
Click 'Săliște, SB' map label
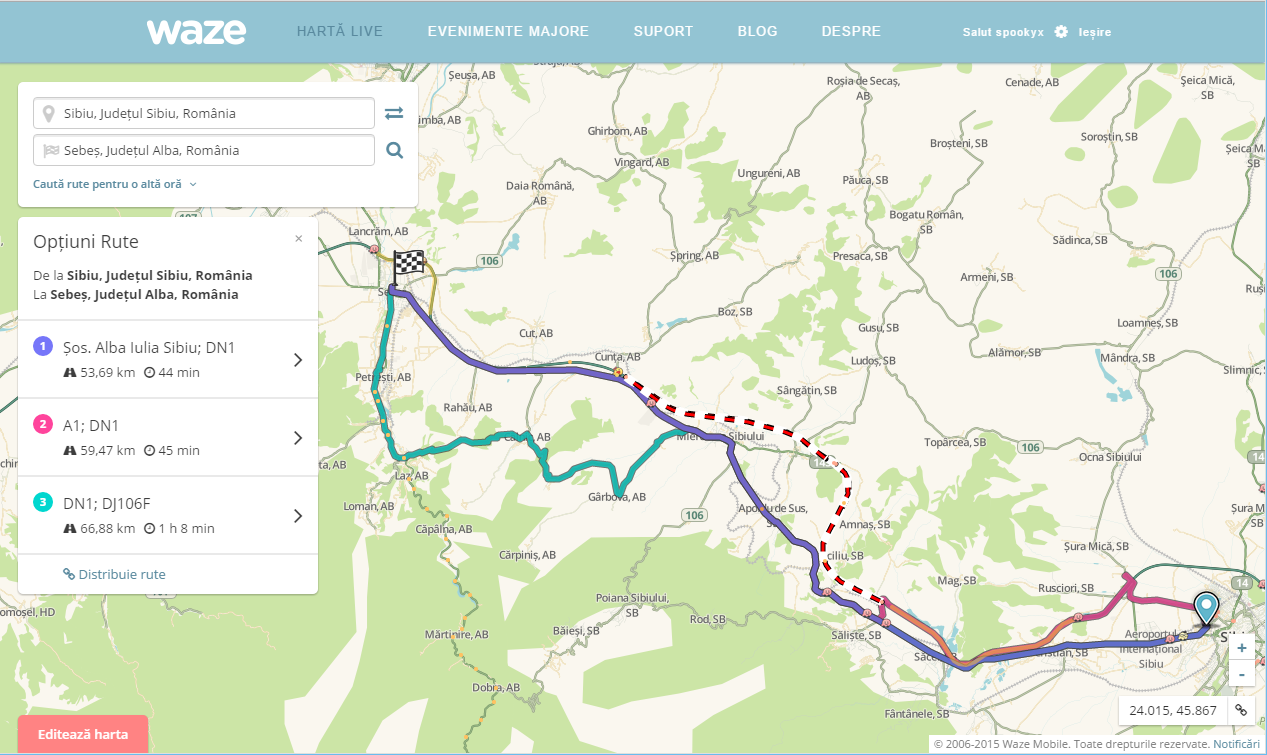pyautogui.click(x=855, y=635)
